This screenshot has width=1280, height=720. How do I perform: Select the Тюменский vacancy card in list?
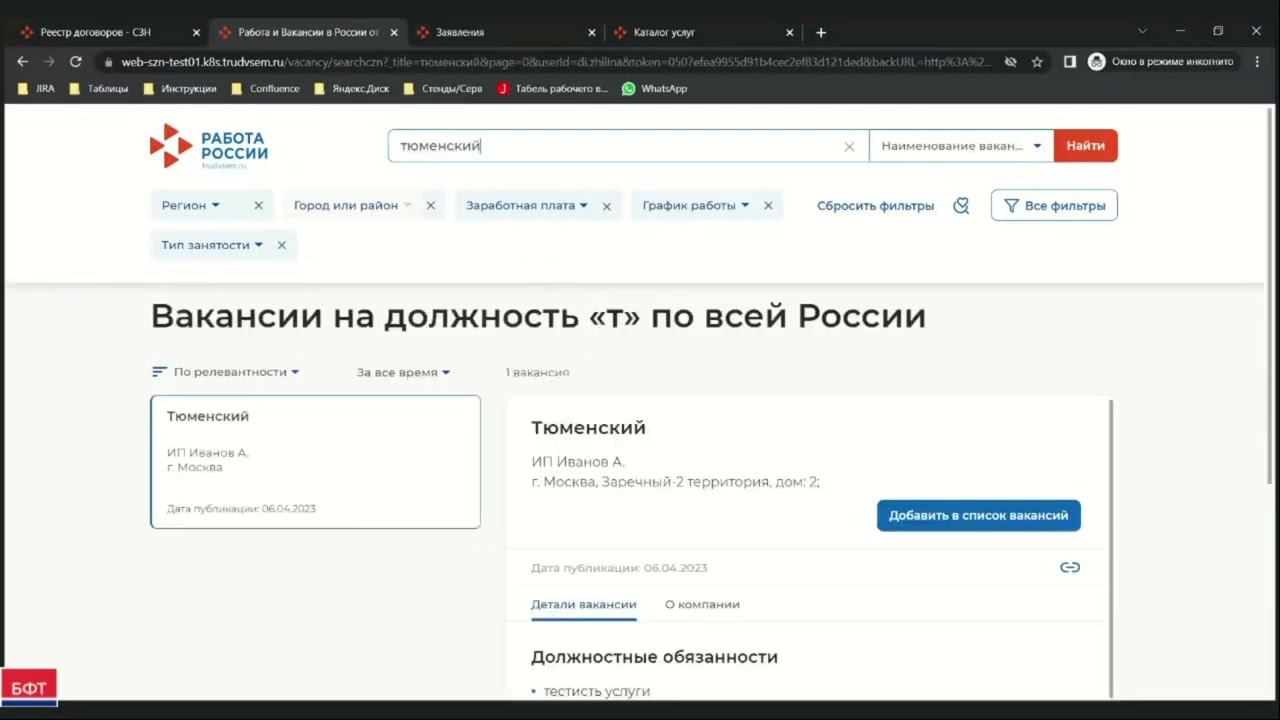(x=315, y=461)
